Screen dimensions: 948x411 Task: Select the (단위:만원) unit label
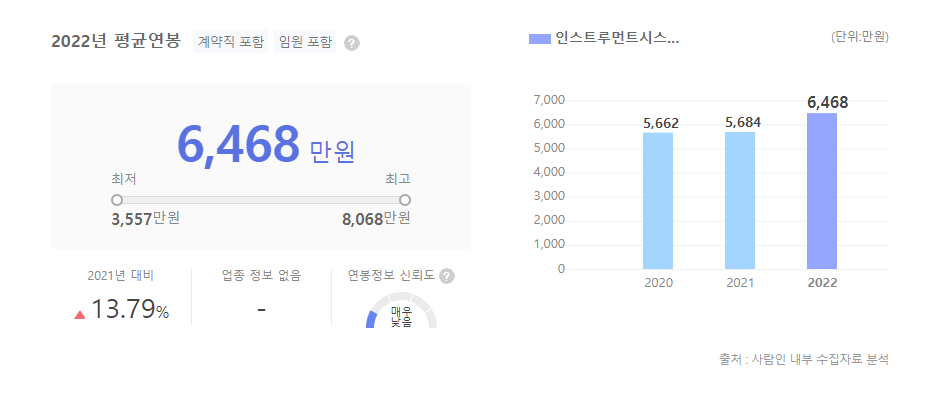click(x=860, y=36)
